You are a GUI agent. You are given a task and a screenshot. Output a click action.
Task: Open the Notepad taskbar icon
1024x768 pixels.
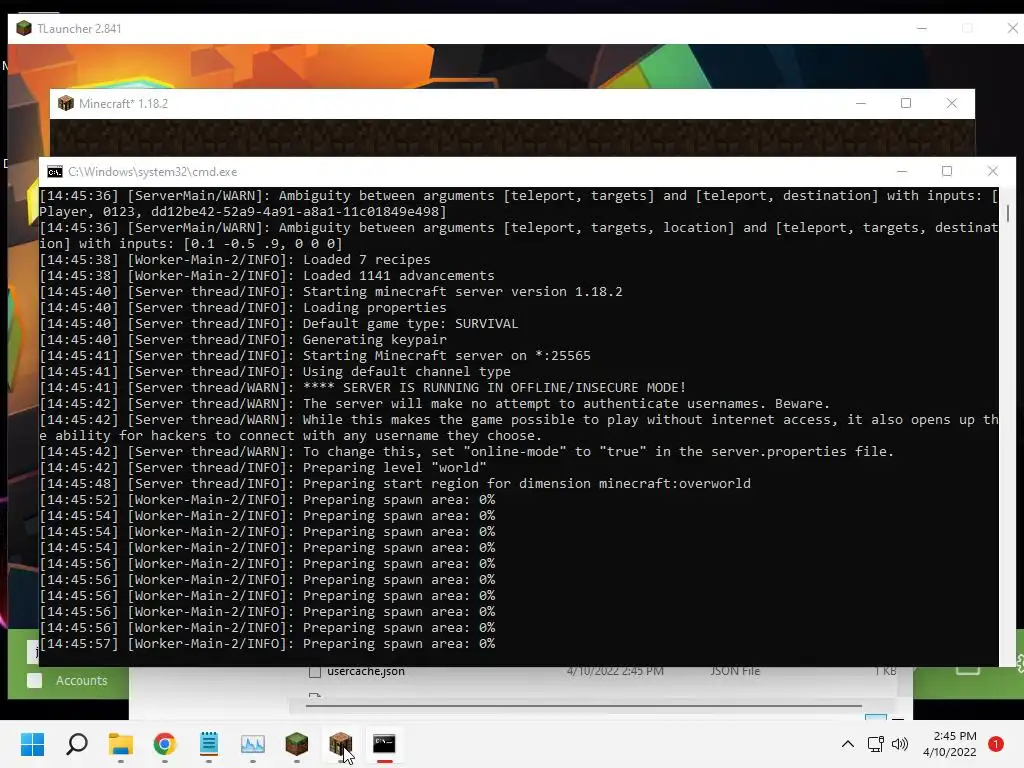(209, 744)
